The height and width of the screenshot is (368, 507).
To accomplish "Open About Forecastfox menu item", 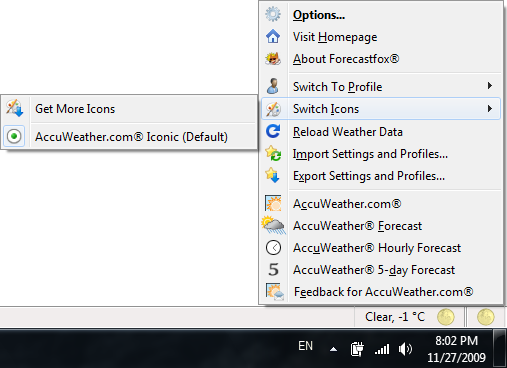I will click(381, 59).
